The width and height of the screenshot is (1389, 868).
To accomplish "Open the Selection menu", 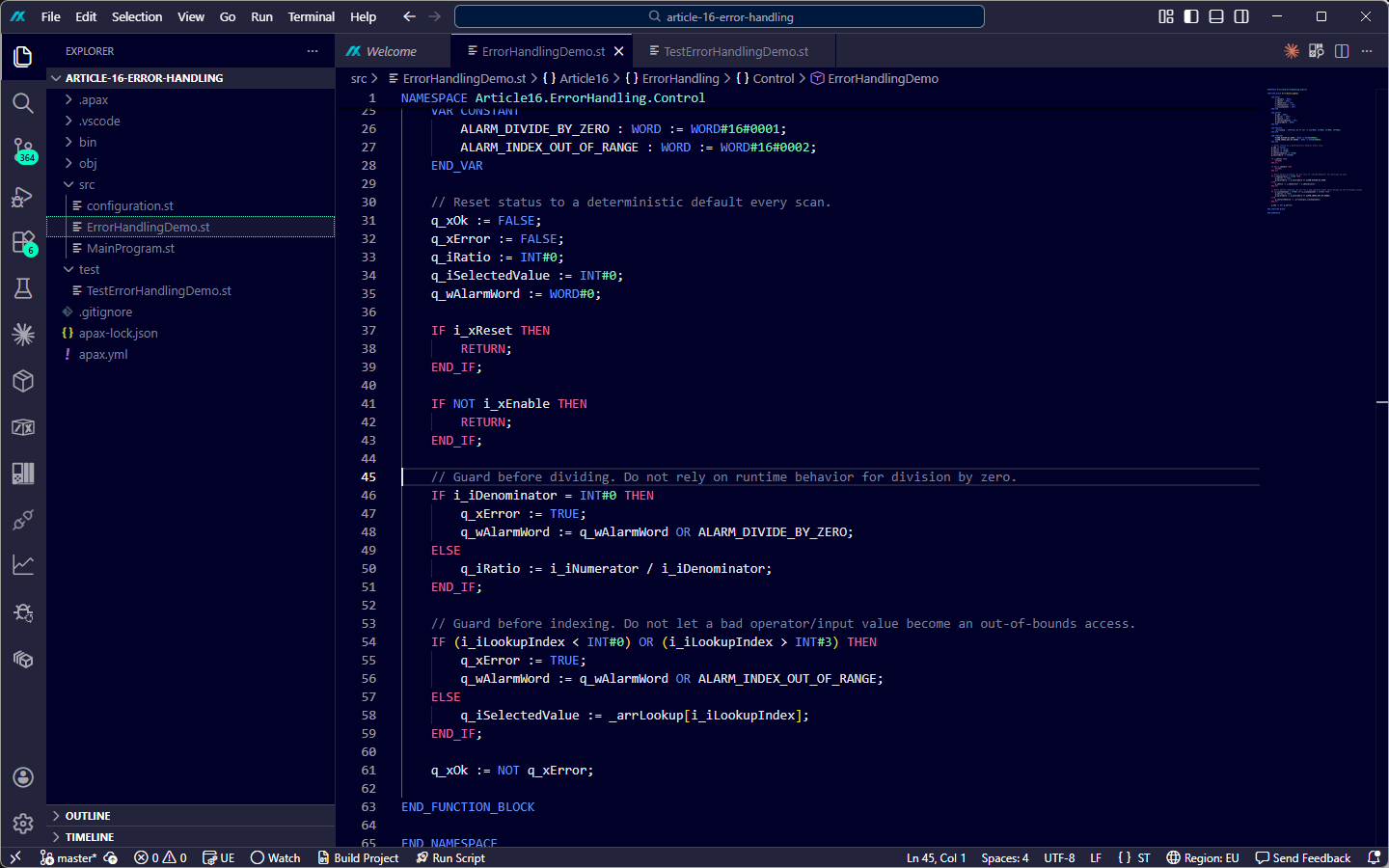I will (137, 16).
